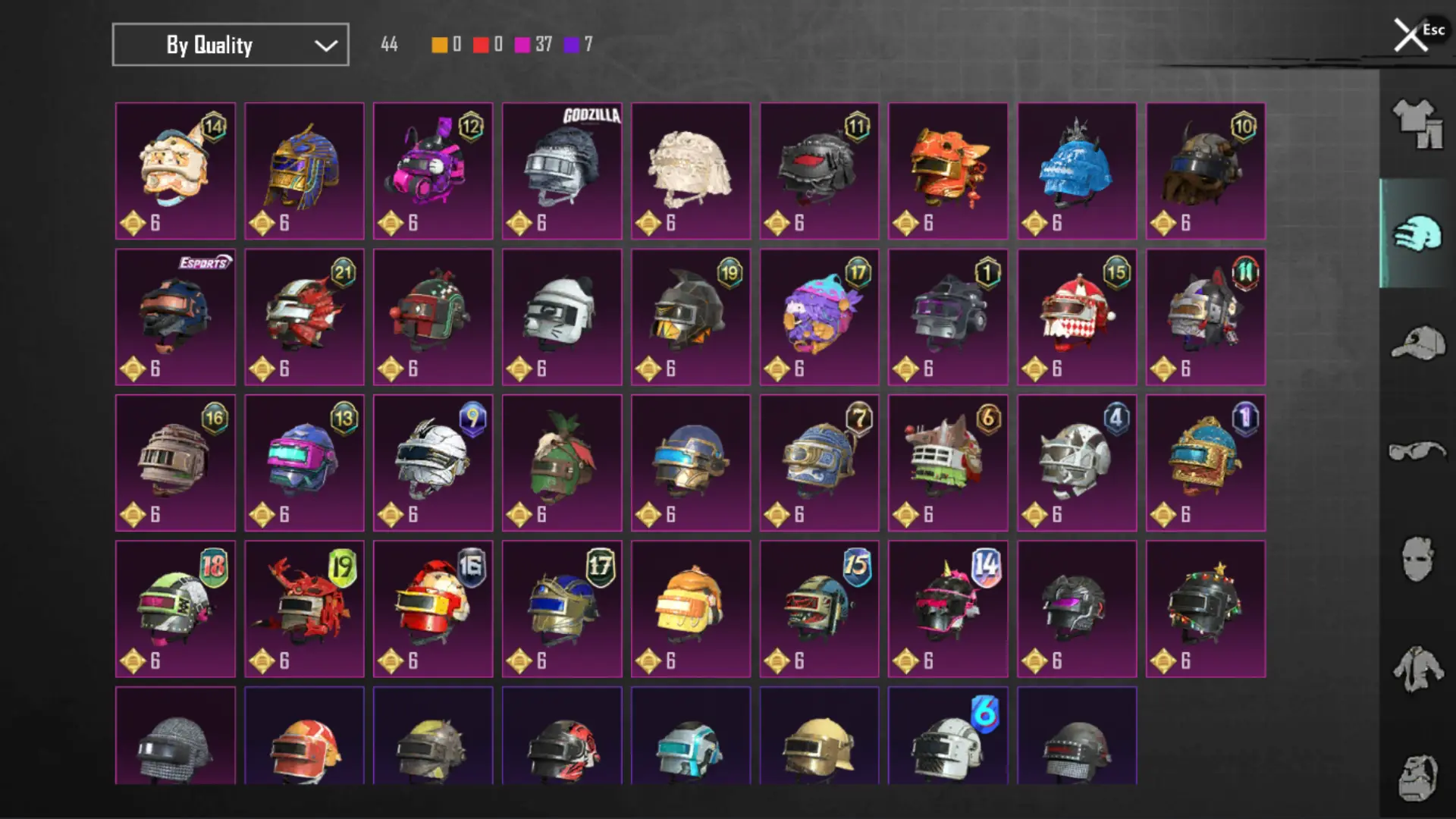The height and width of the screenshot is (819, 1456).
Task: Select the Godzilla helmet item
Action: 562,171
